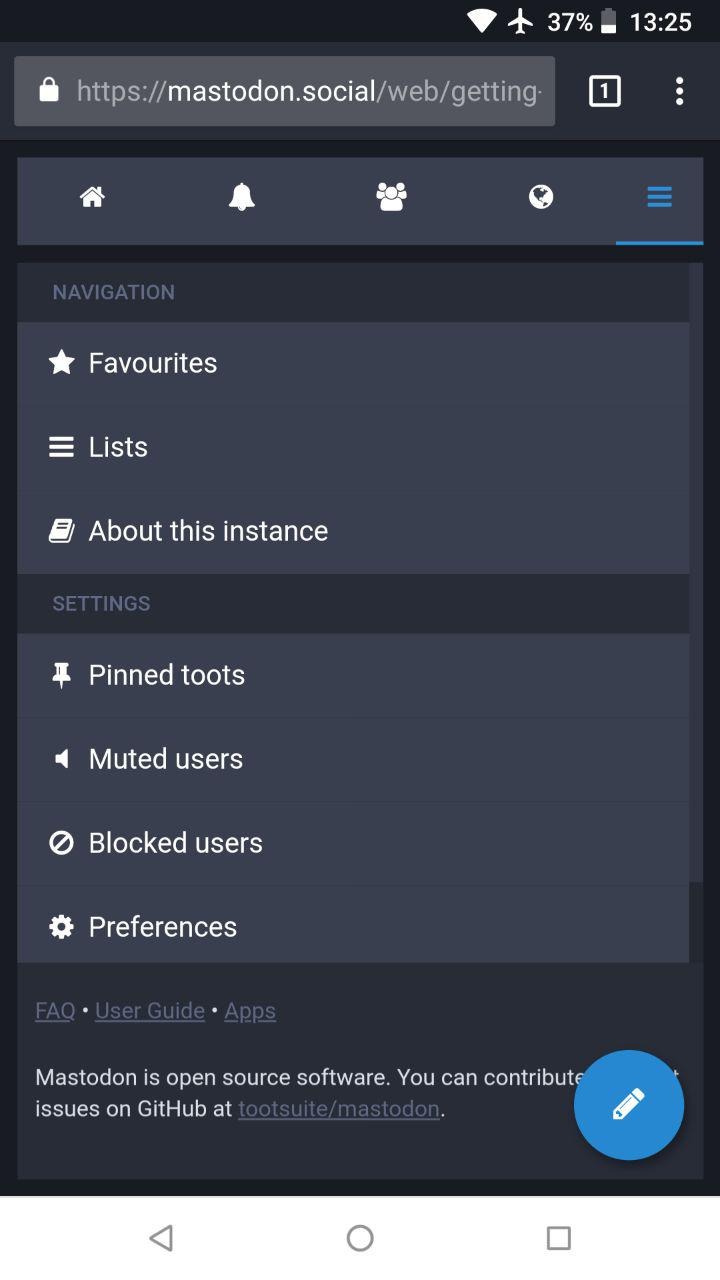Screen dimensions: 720x1280
Task: Open Favourites from navigation
Action: pyautogui.click(x=152, y=362)
